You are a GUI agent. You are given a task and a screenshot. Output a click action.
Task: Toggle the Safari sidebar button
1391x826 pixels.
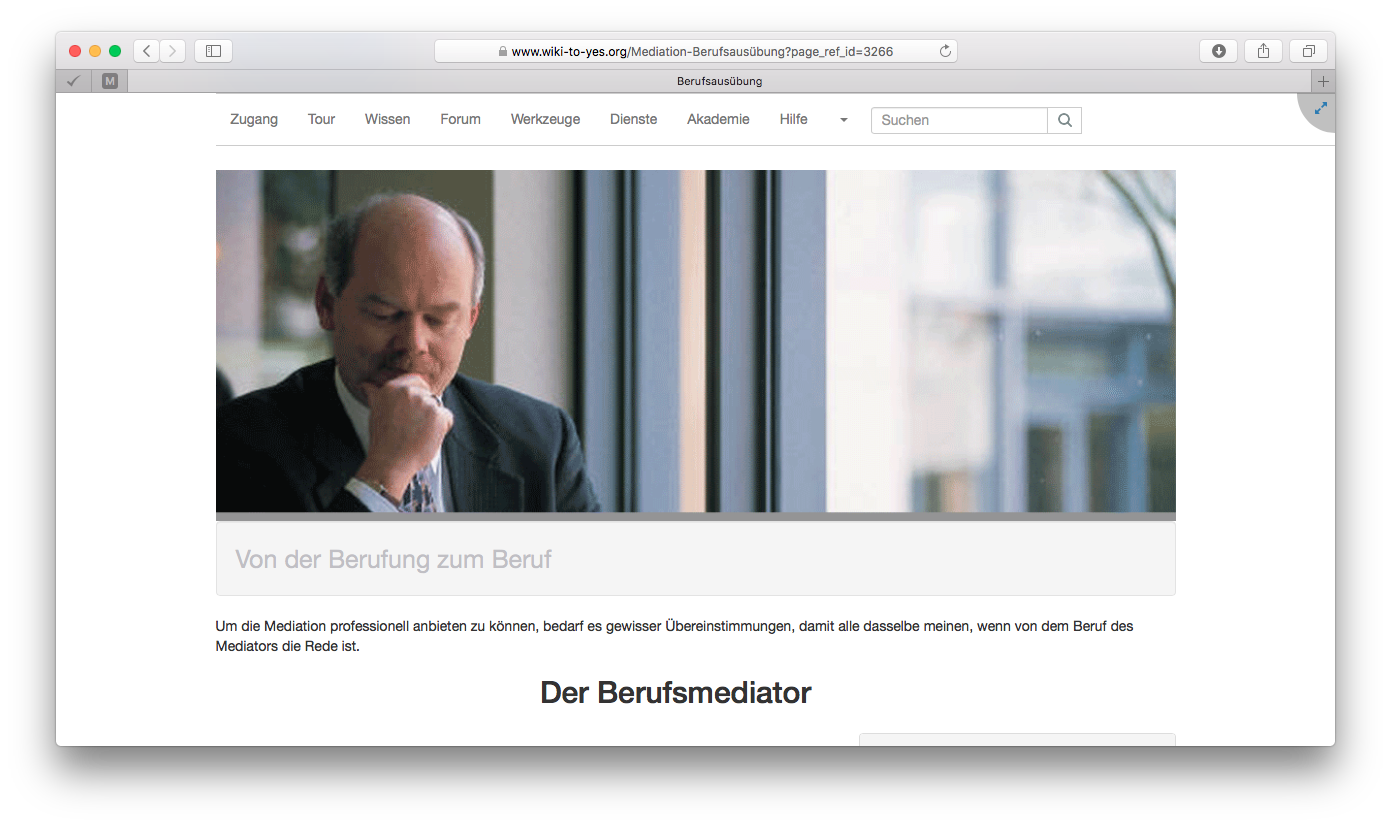coord(213,51)
